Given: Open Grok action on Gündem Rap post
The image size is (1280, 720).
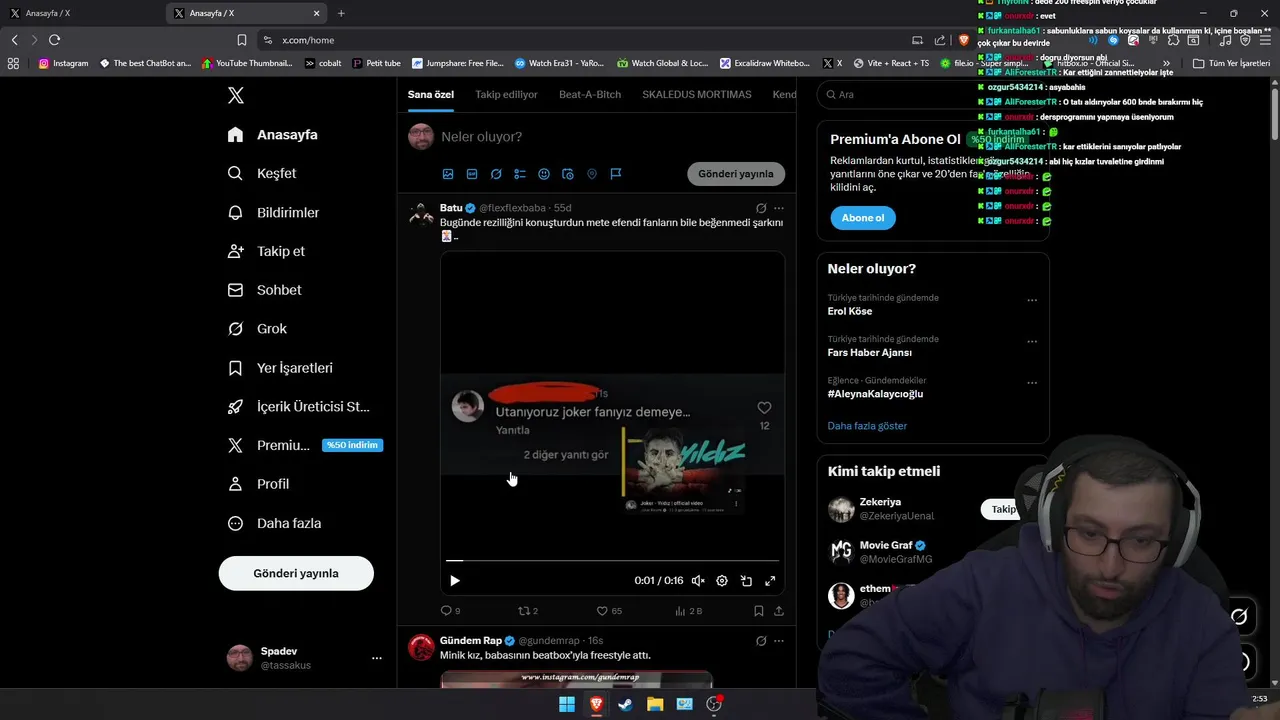Looking at the screenshot, I should (761, 641).
